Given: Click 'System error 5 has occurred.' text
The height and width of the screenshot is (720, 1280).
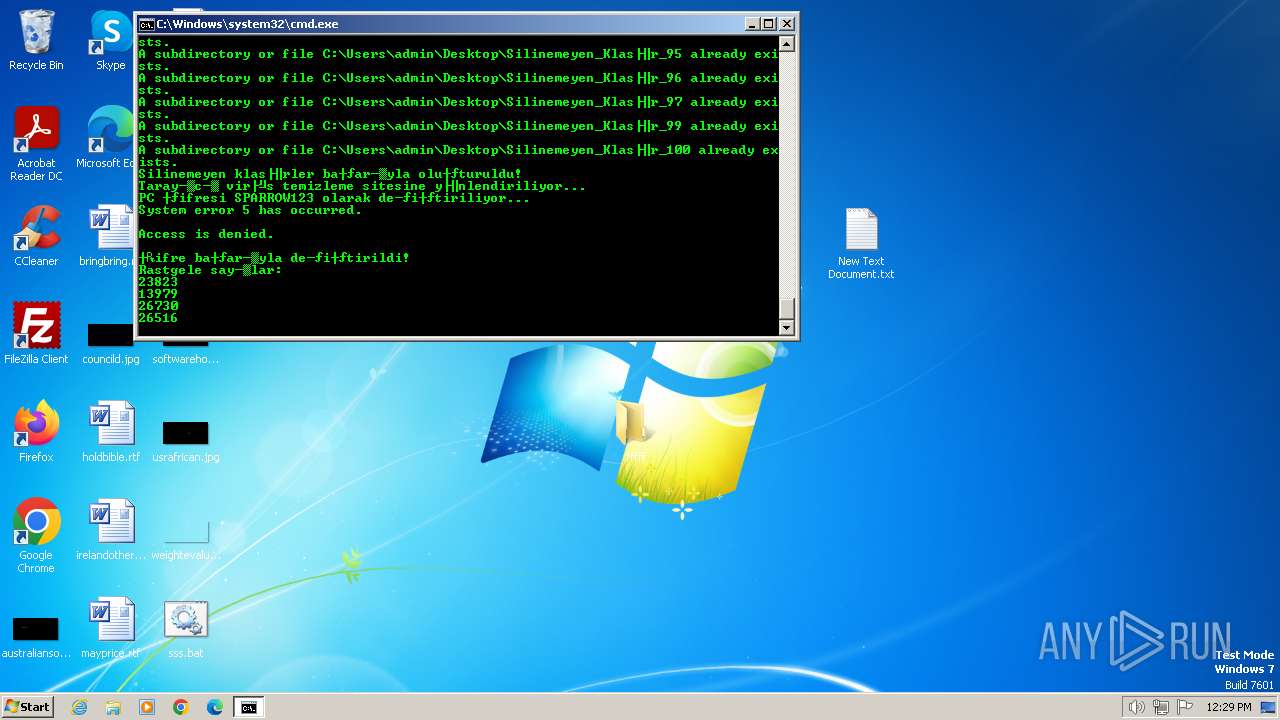Looking at the screenshot, I should (250, 210).
